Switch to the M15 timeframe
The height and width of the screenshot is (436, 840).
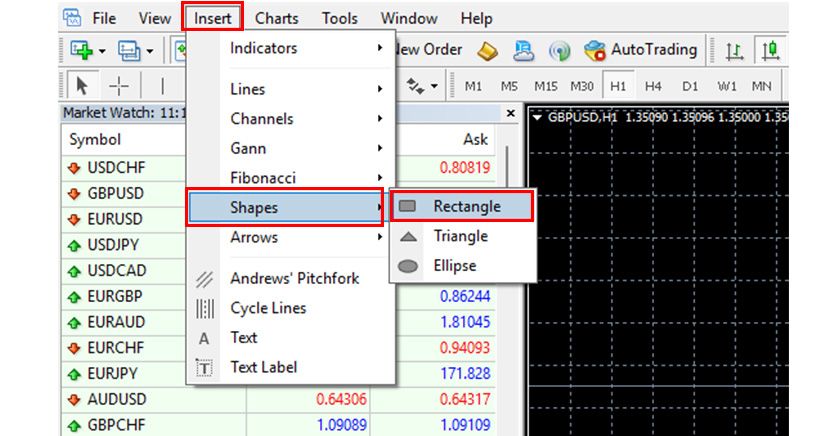(545, 86)
